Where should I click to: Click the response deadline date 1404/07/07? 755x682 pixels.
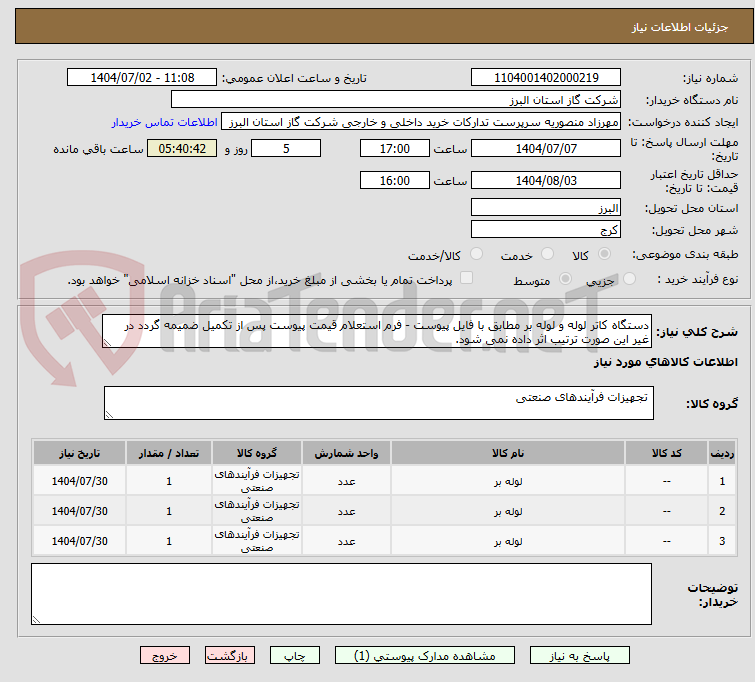(546, 148)
